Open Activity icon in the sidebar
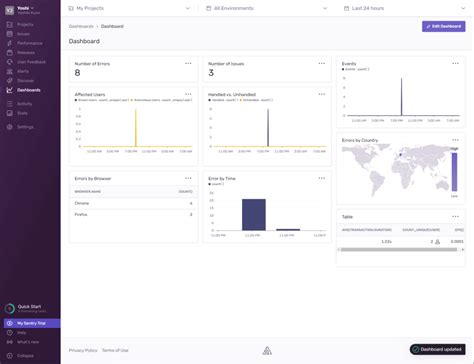 coord(10,104)
